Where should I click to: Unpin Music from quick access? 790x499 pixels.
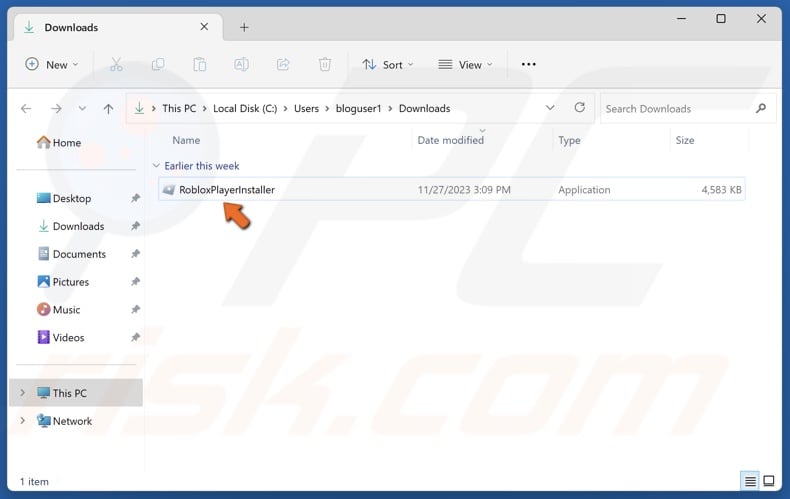pyautogui.click(x=135, y=309)
